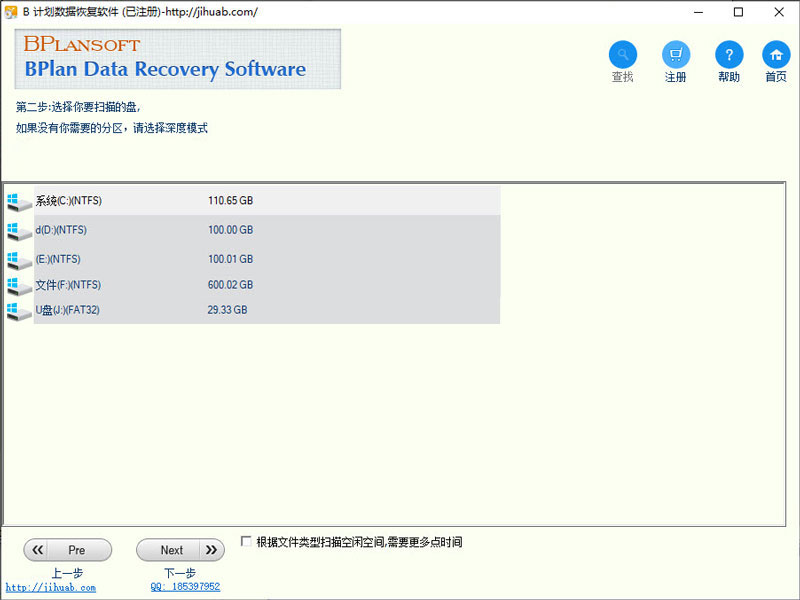800x600 pixels.
Task: Go to 首页 home icon
Action: click(x=776, y=55)
